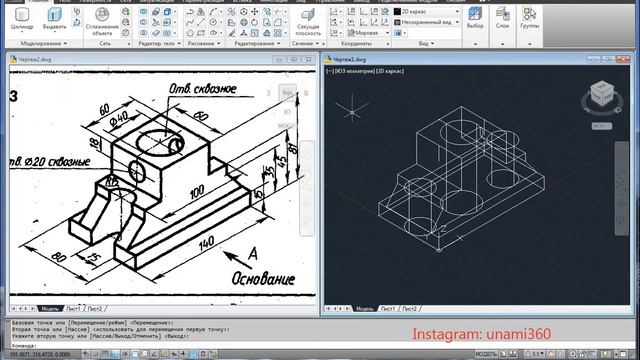Select the Цилиндр (Cylinder) tool
Screen dimensions: 640x360
click(x=22, y=19)
